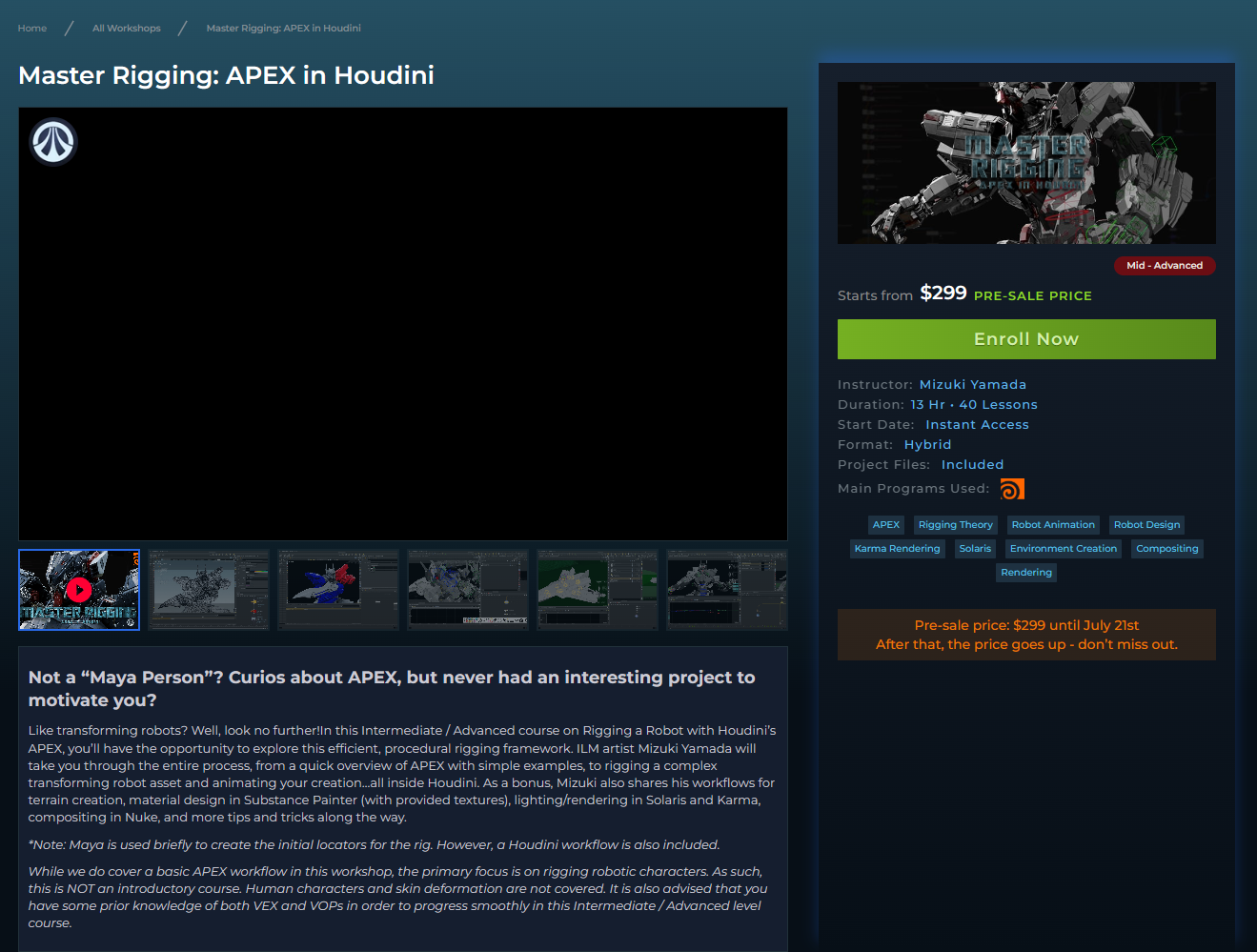Click the pre-sale price notice banner
The height and width of the screenshot is (952, 1257).
tap(1026, 635)
